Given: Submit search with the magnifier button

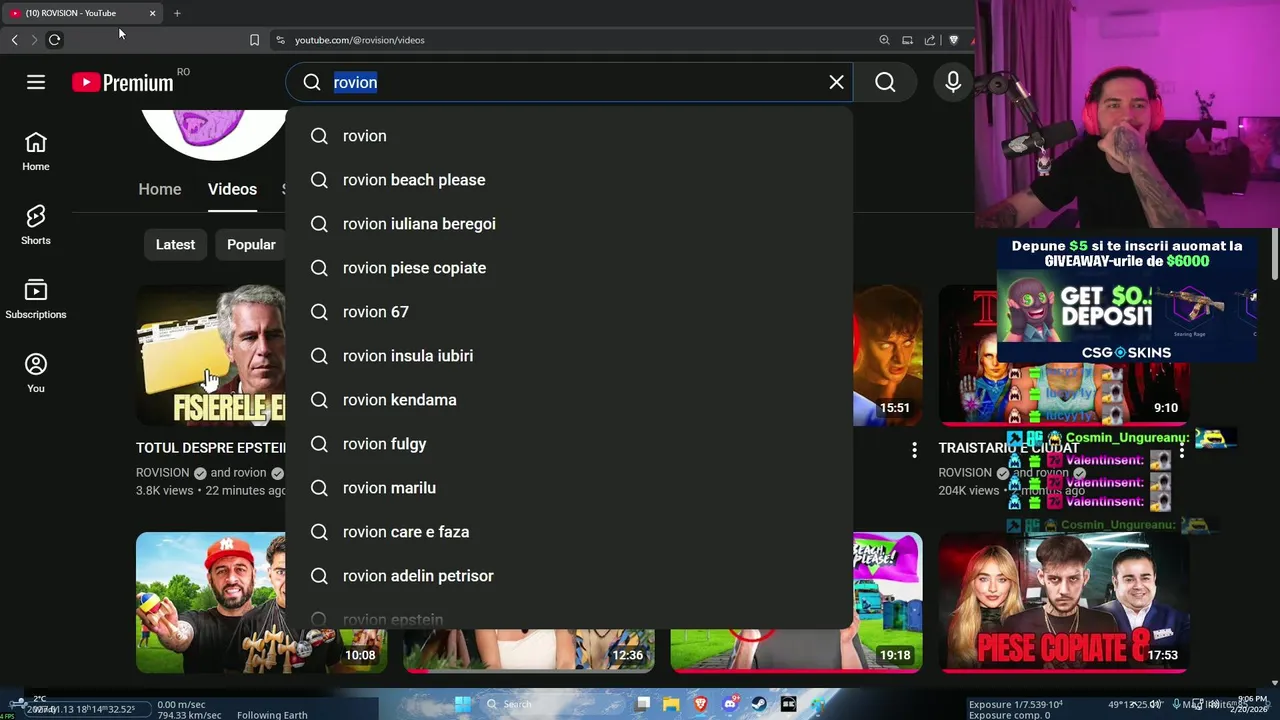Looking at the screenshot, I should [885, 82].
